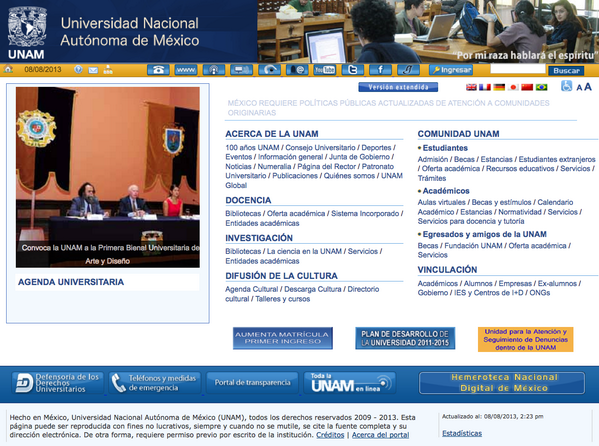The image size is (599, 446).
Task: Go to the home page icon
Action: point(8,70)
